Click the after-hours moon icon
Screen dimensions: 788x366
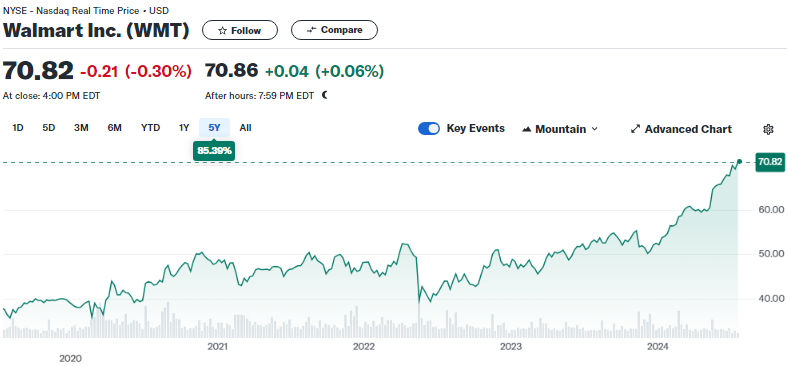(x=325, y=95)
